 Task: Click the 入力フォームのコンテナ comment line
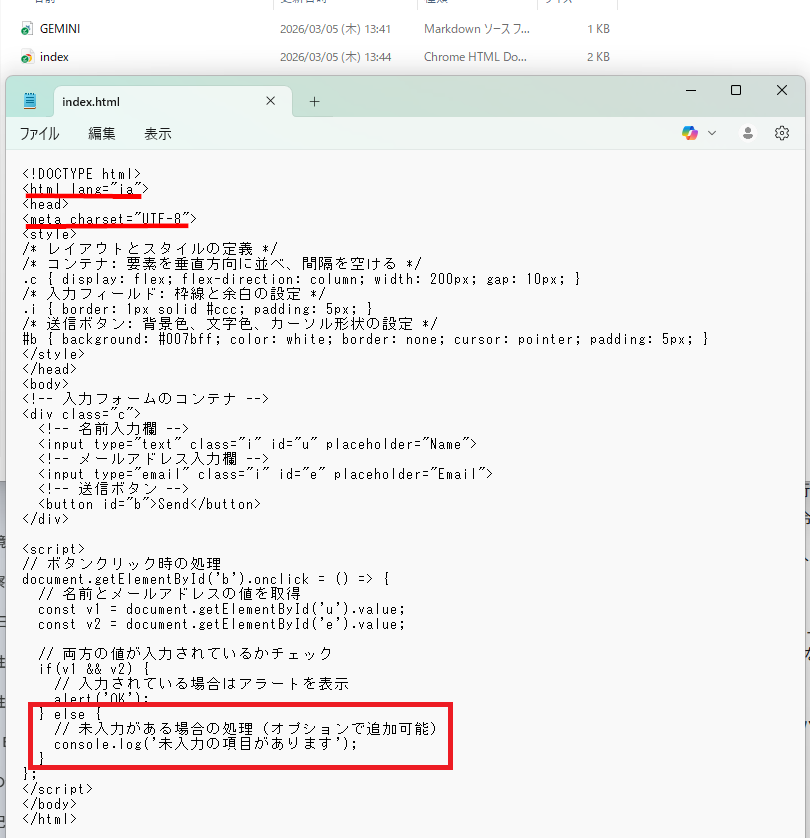(145, 399)
